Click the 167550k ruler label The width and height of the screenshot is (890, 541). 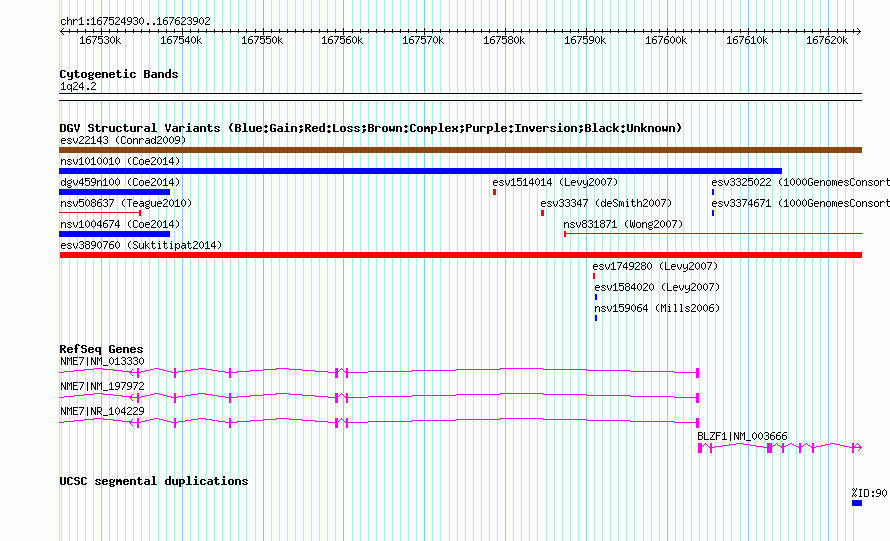tap(262, 40)
